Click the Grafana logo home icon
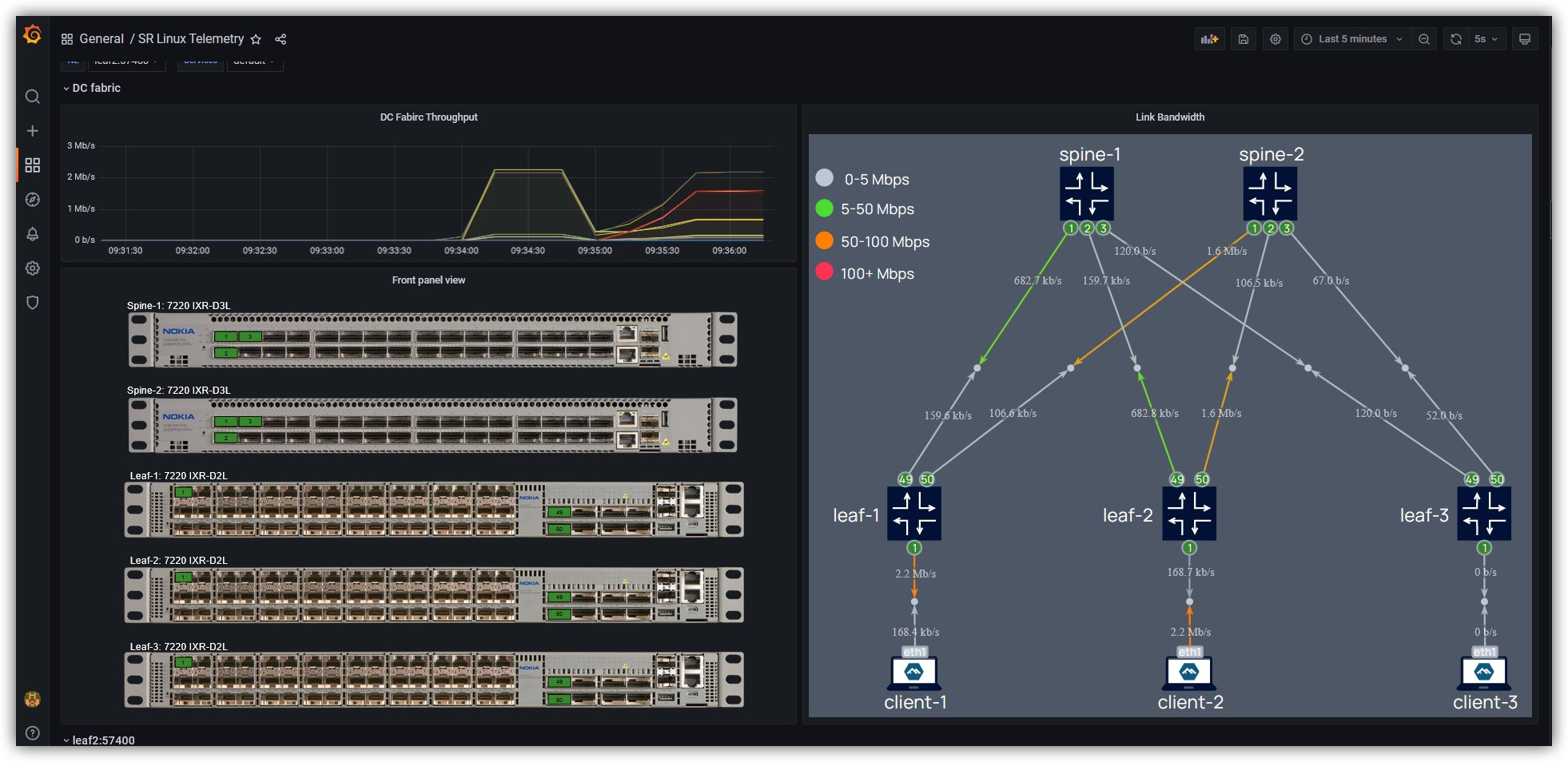The width and height of the screenshot is (1568, 762). 32,35
